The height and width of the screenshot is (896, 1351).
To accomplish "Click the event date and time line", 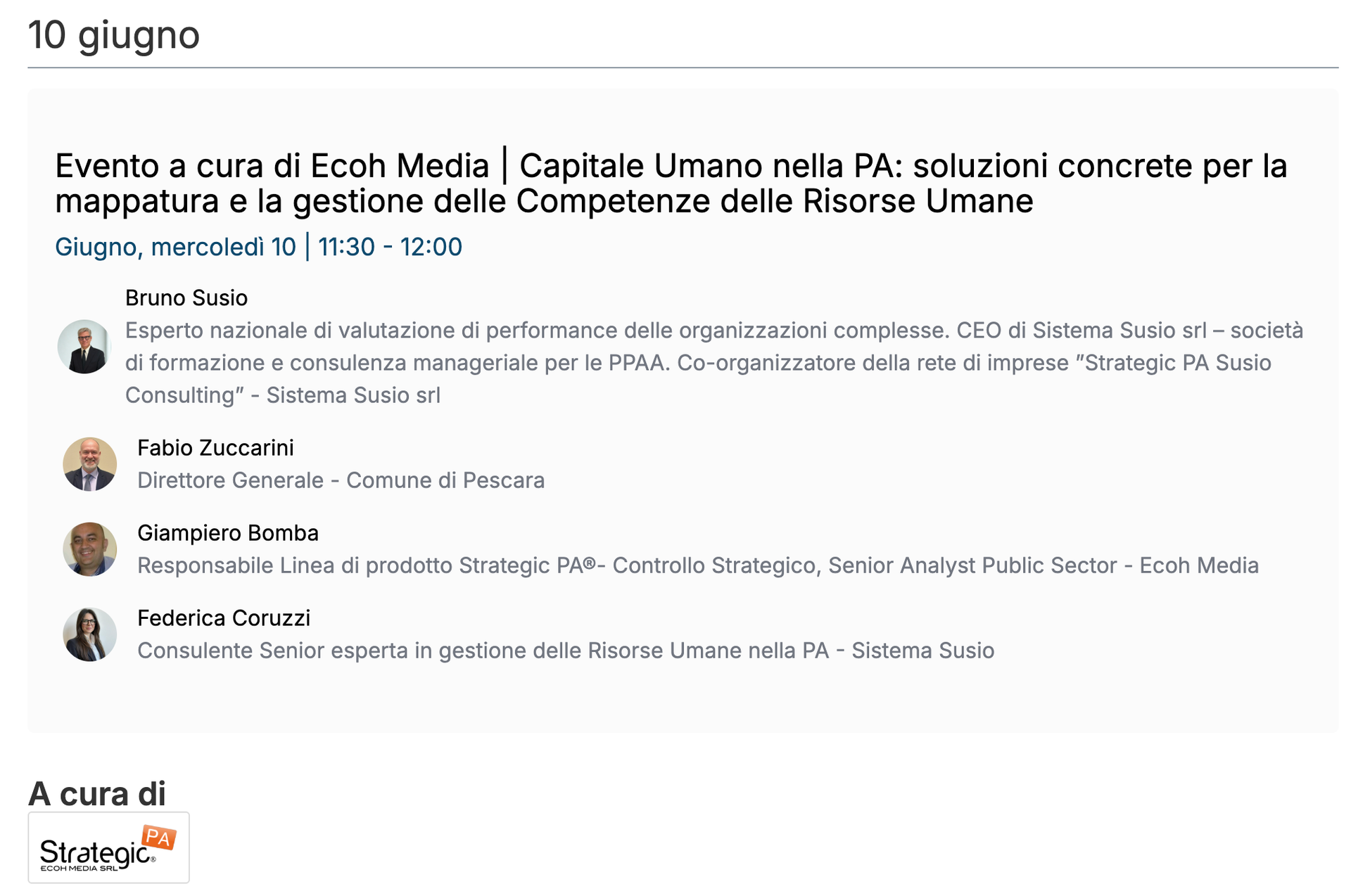I will tap(258, 247).
